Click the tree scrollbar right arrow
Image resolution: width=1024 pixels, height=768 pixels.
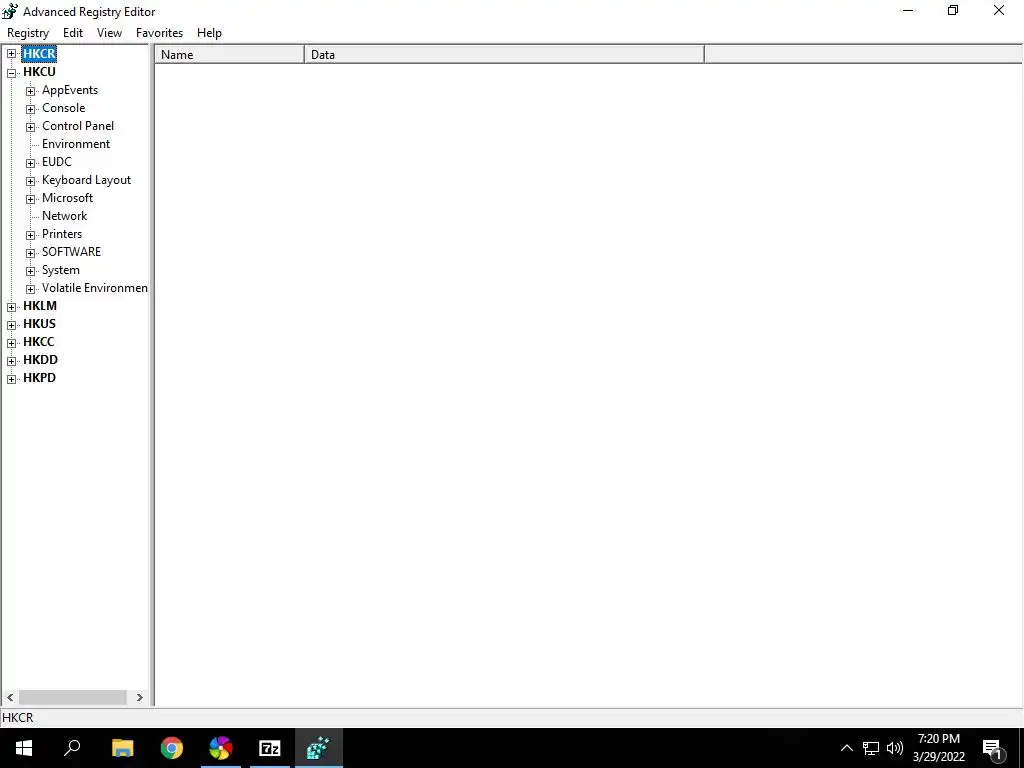[x=140, y=697]
